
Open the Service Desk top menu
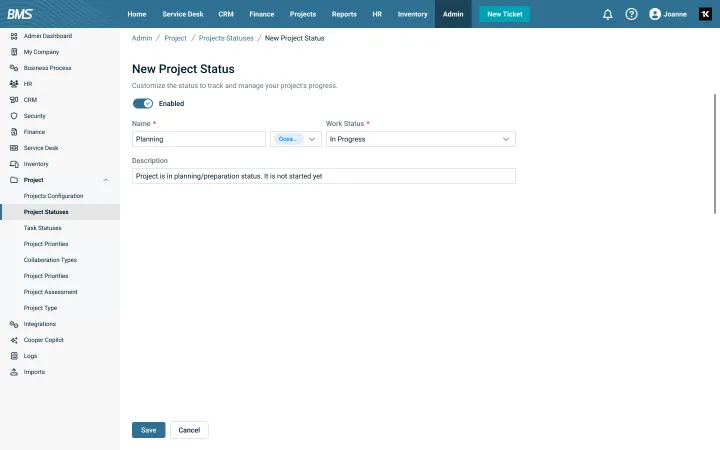click(182, 14)
